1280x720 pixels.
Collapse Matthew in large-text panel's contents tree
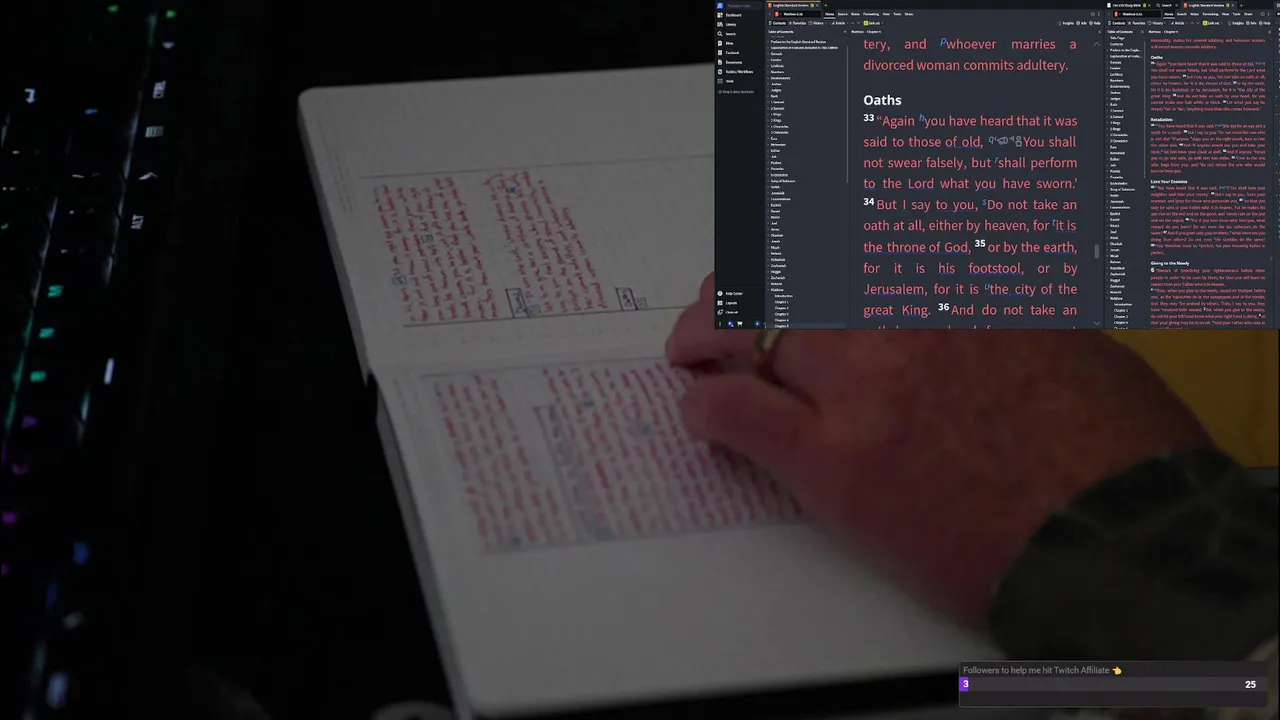(768, 290)
